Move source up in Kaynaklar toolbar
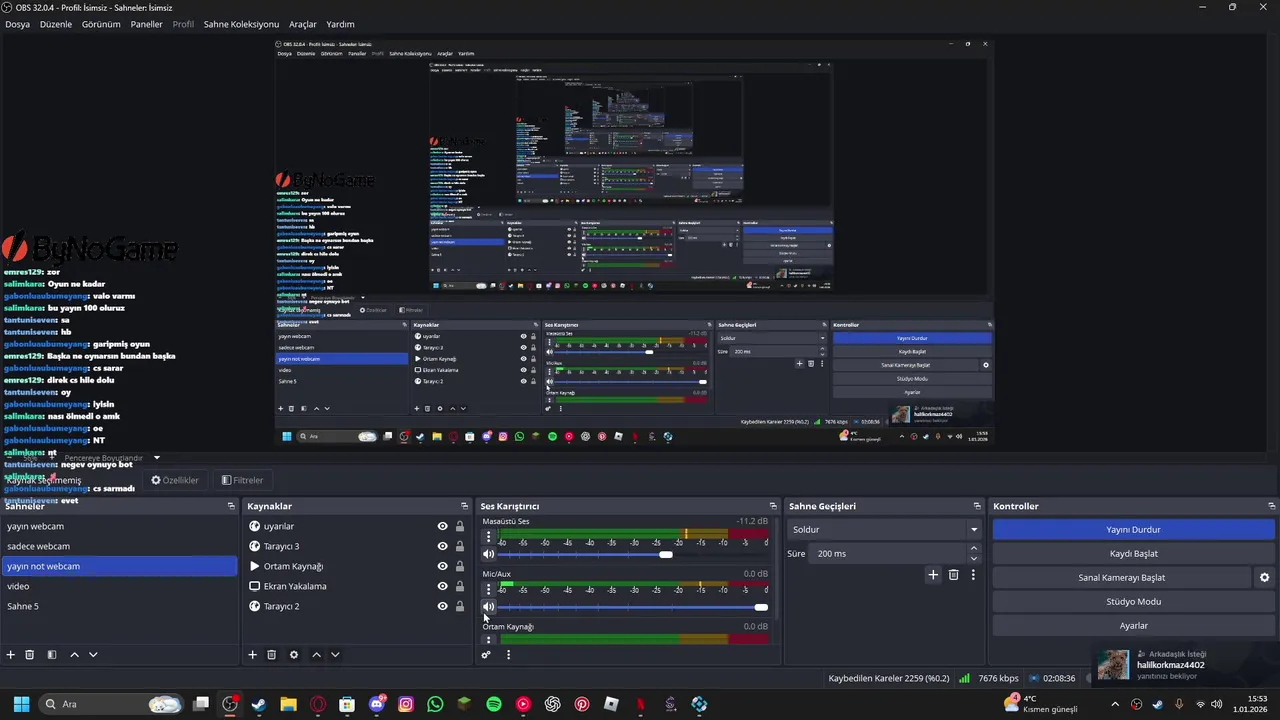 tap(316, 654)
